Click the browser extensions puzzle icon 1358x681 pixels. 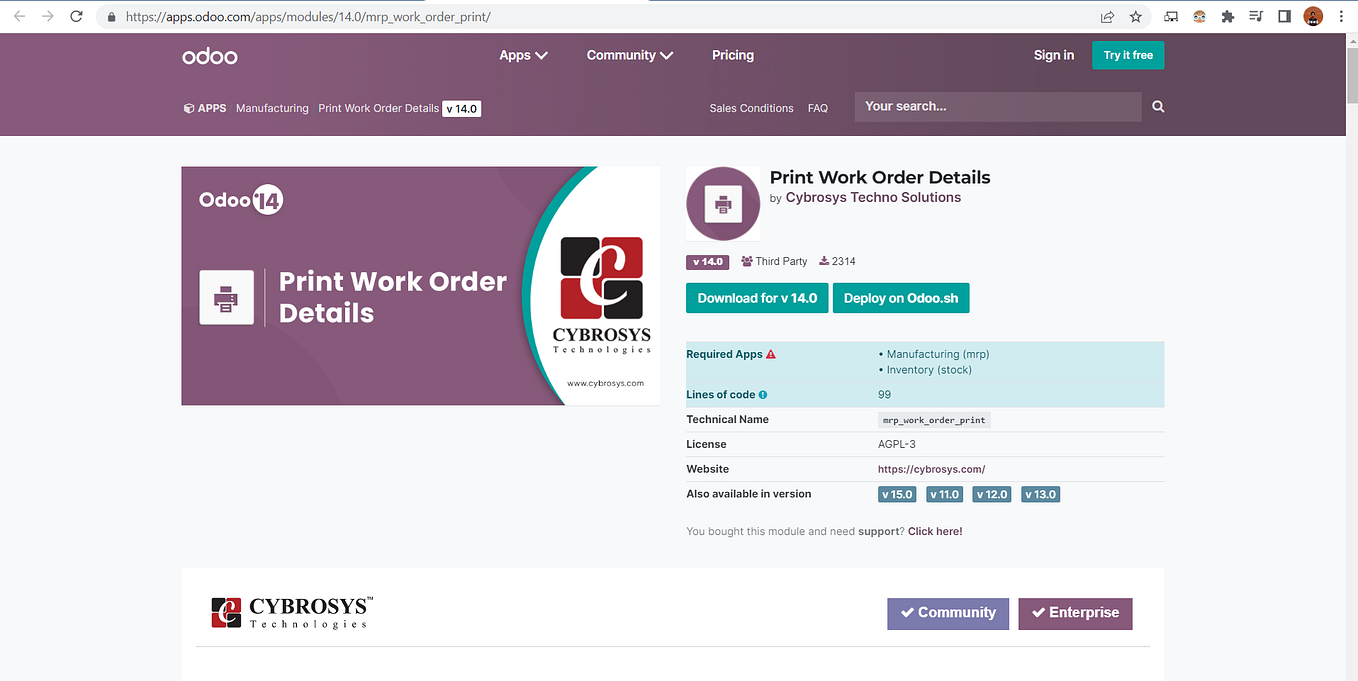[1227, 16]
